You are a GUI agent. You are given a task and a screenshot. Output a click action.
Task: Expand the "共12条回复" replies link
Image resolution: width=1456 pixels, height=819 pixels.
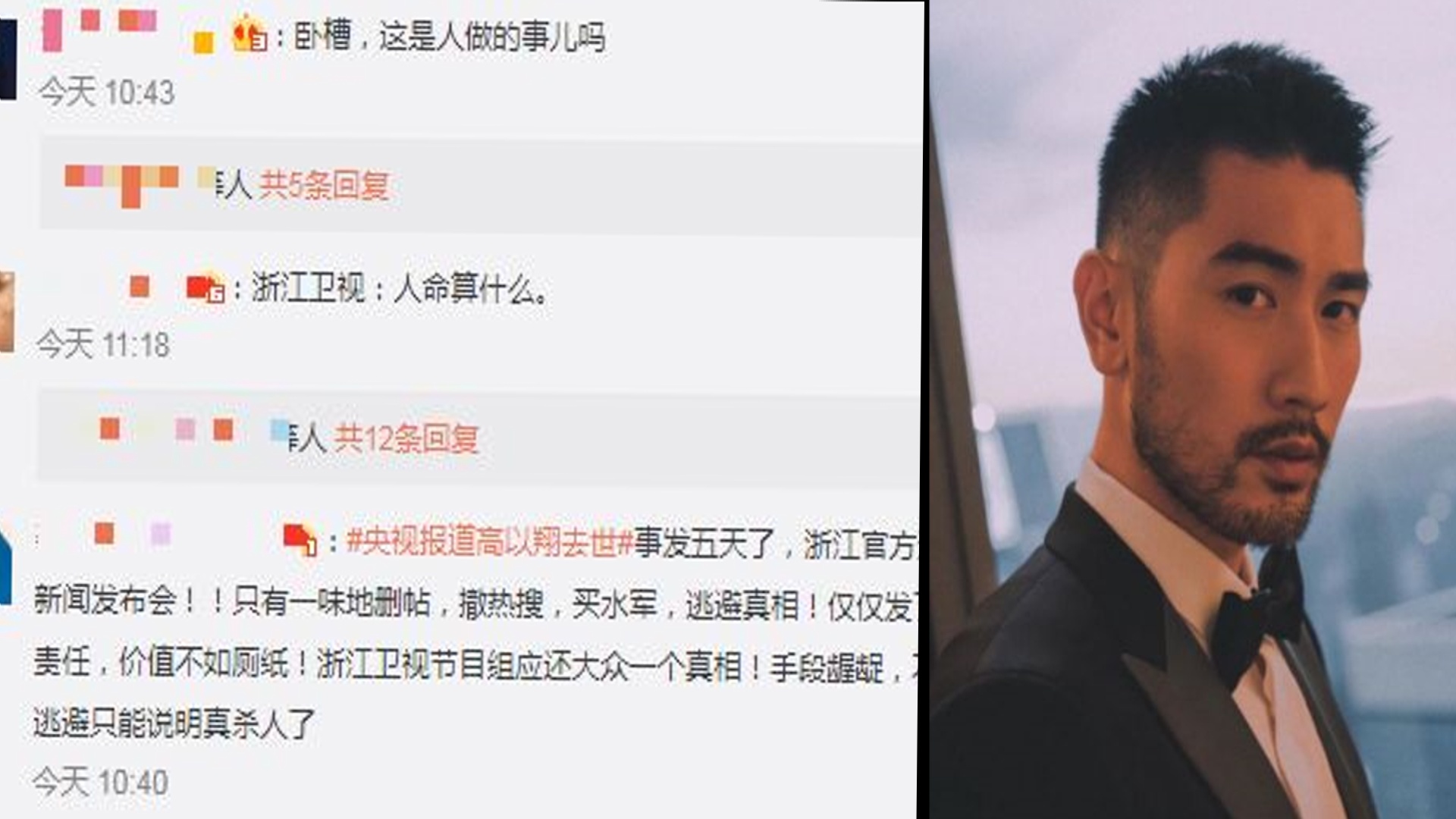(x=406, y=438)
